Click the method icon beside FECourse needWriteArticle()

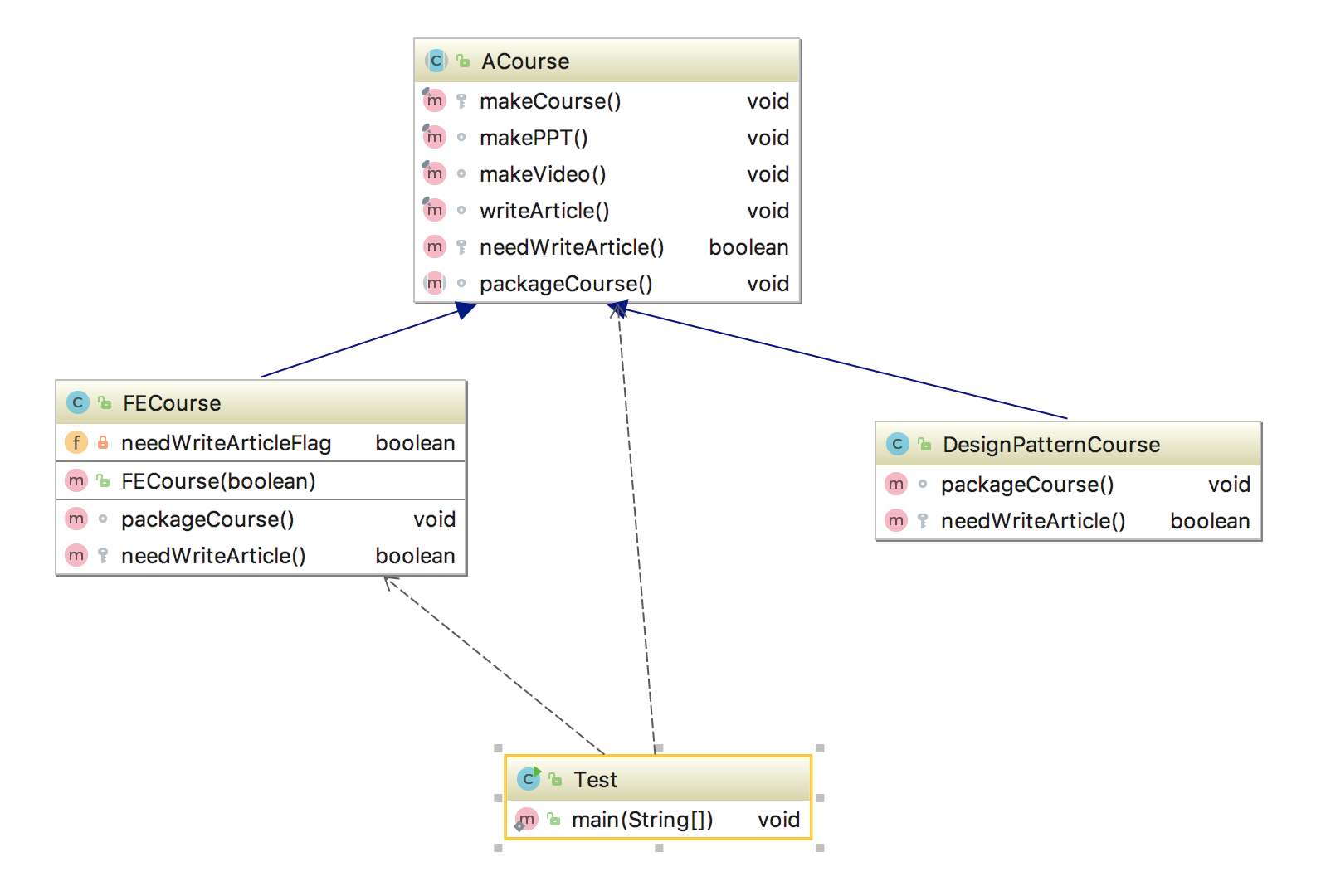pyautogui.click(x=76, y=555)
